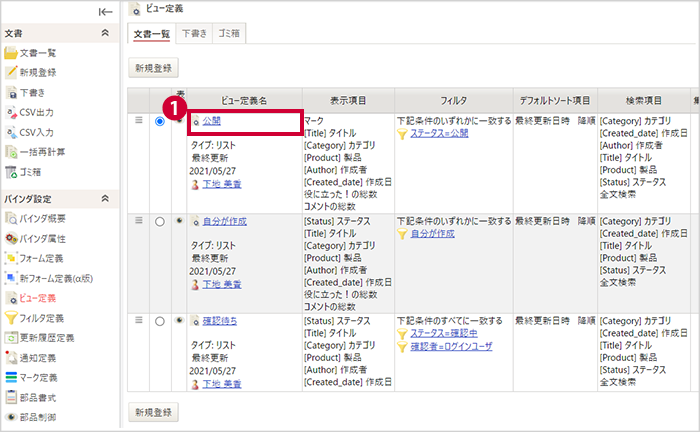
Task: Click the デフォルトソート項目 column header
Action: (555, 101)
